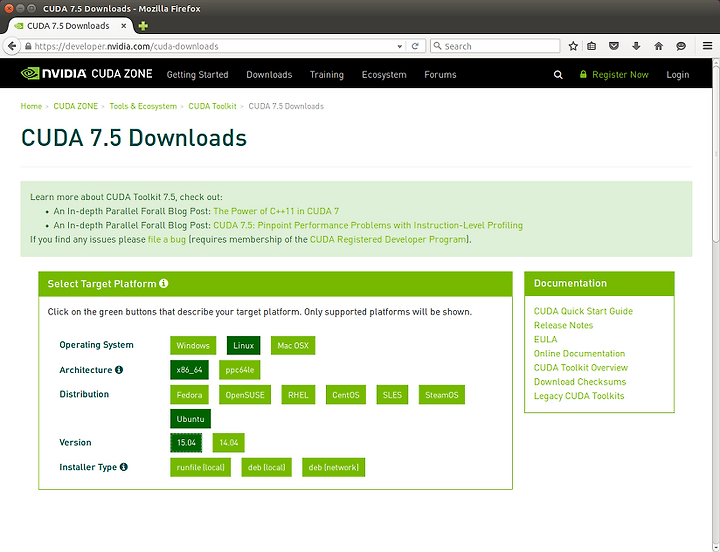Open the Firefox hamburger menu

click(x=707, y=46)
